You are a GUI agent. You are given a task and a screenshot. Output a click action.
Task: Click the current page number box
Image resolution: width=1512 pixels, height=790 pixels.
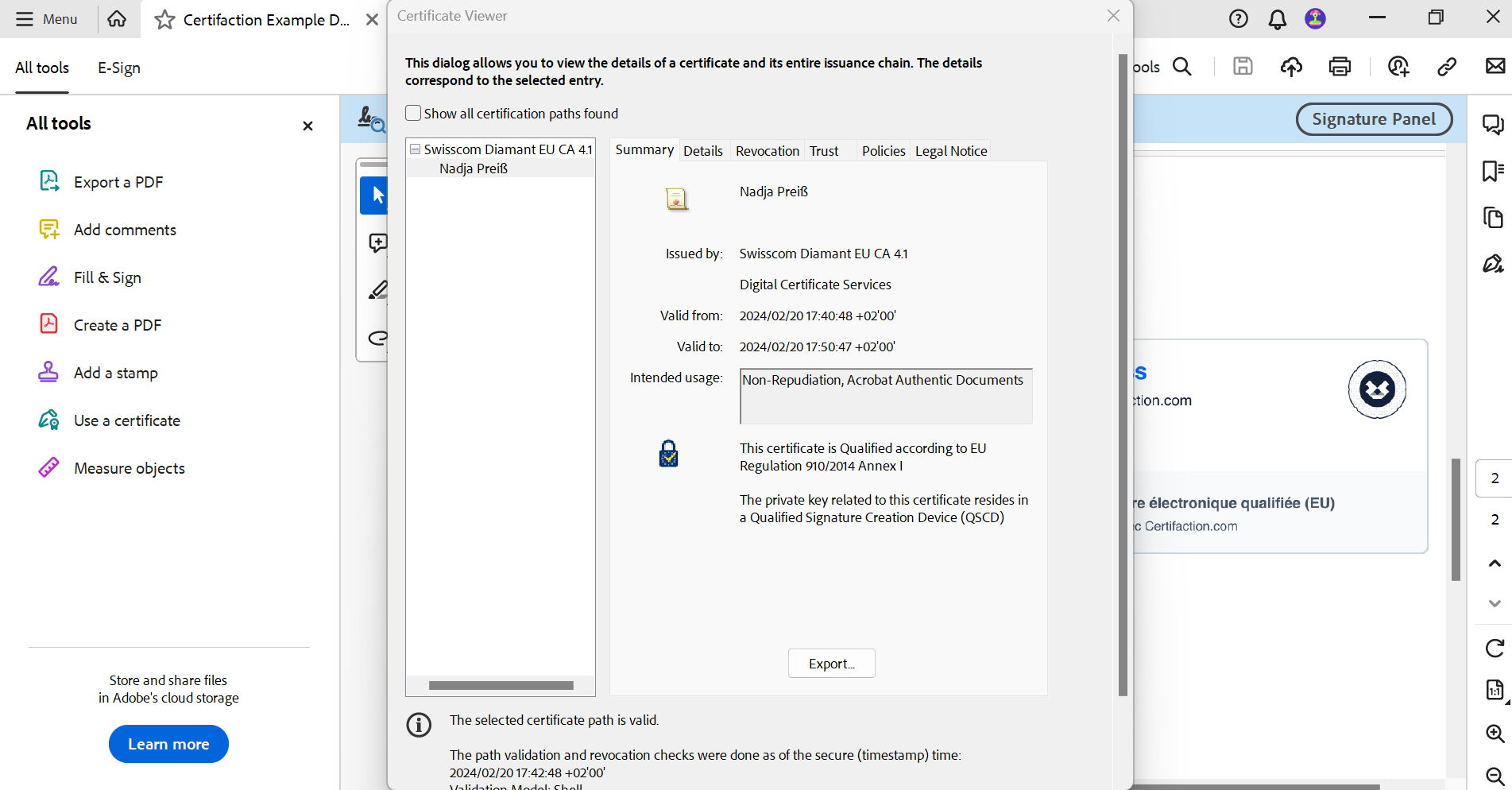[1495, 478]
